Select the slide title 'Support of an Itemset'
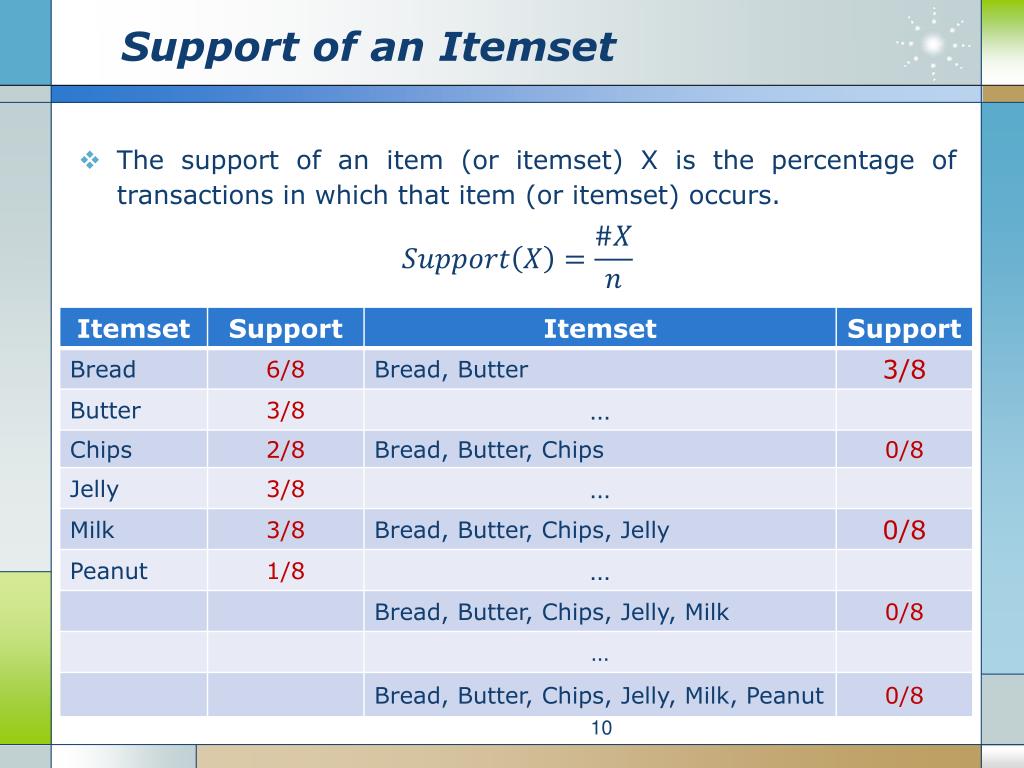Viewport: 1024px width, 768px height. point(368,47)
